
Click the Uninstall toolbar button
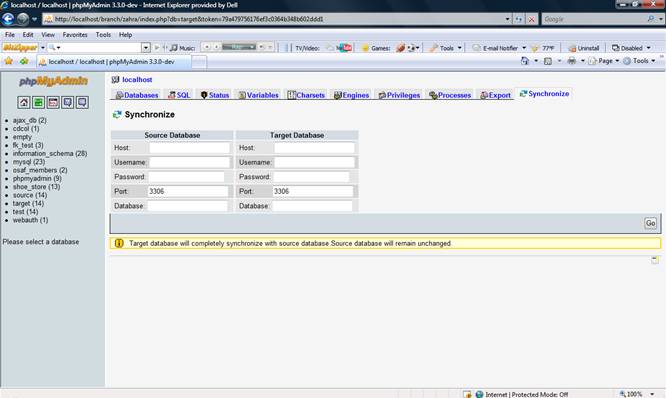(584, 48)
